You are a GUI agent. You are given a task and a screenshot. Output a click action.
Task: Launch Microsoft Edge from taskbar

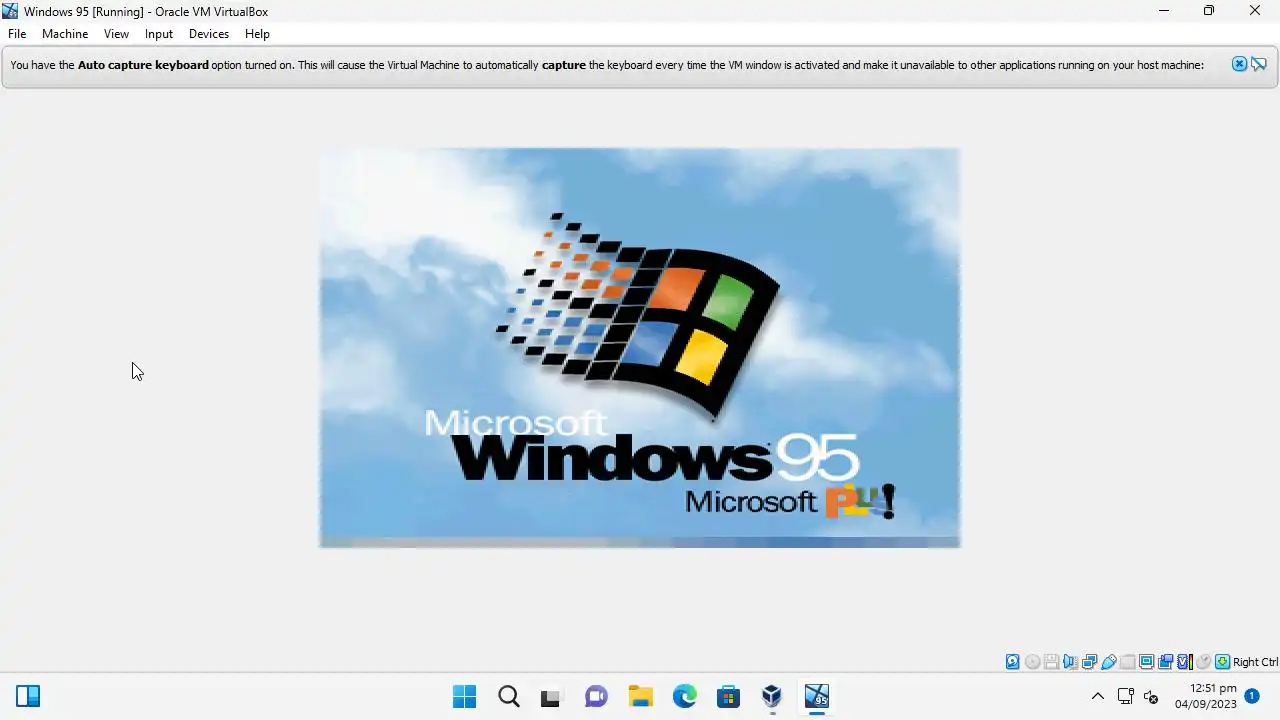(x=684, y=696)
